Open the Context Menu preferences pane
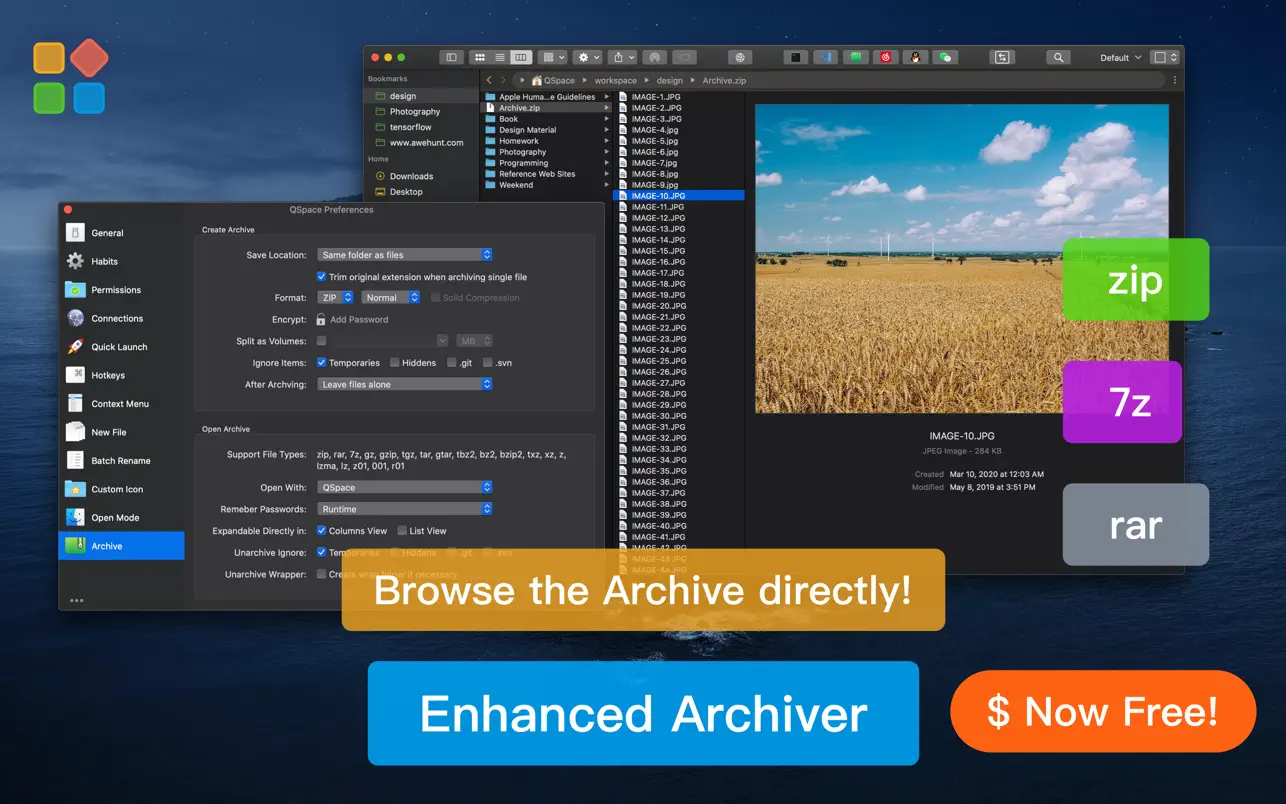The image size is (1286, 804). (x=121, y=404)
